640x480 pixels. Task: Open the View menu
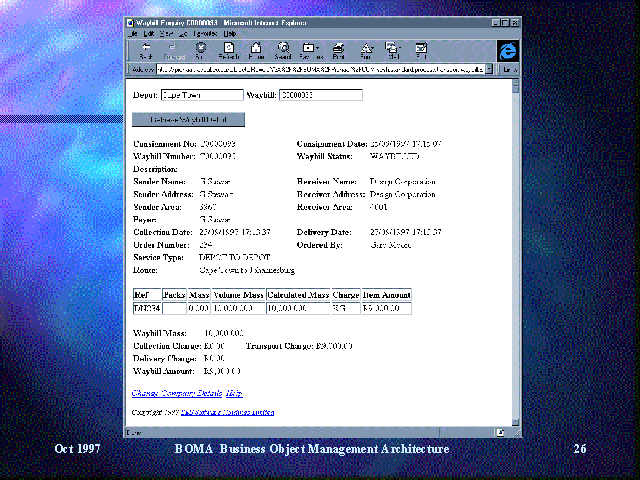(x=164, y=33)
